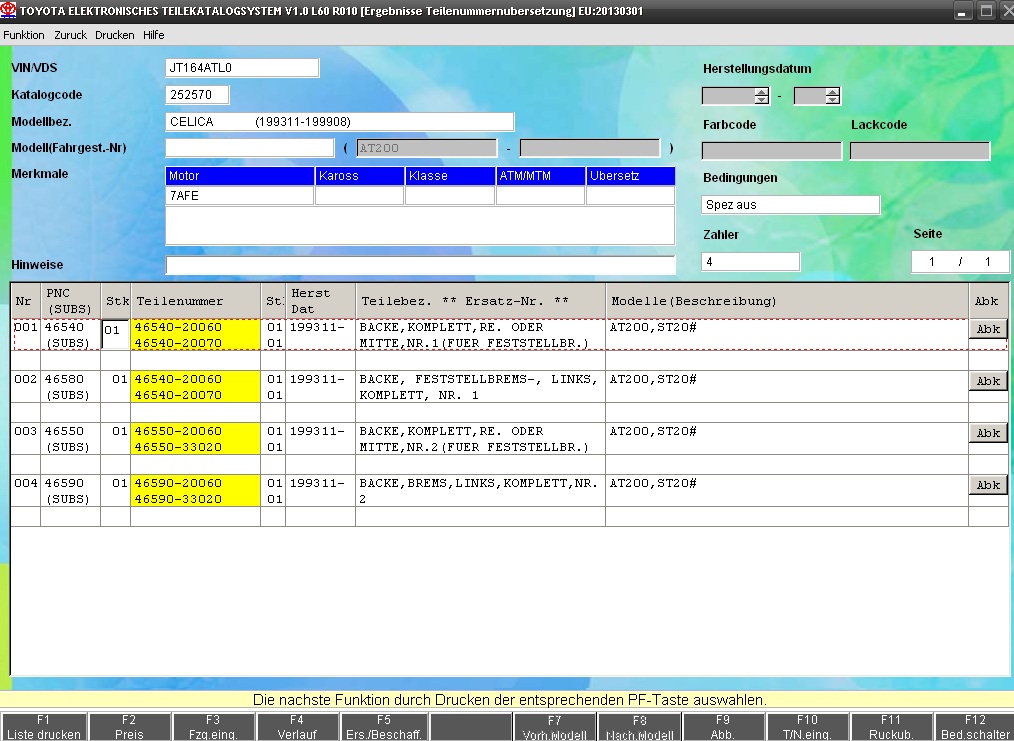Increment second Herstellungsdatum spinner
This screenshot has width=1014, height=741.
point(833,92)
